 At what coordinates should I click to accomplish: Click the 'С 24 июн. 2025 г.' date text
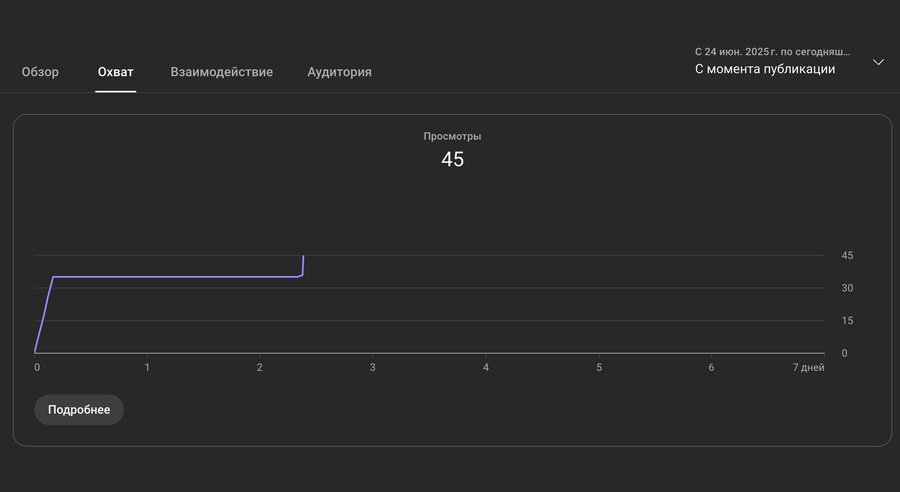[x=772, y=50]
